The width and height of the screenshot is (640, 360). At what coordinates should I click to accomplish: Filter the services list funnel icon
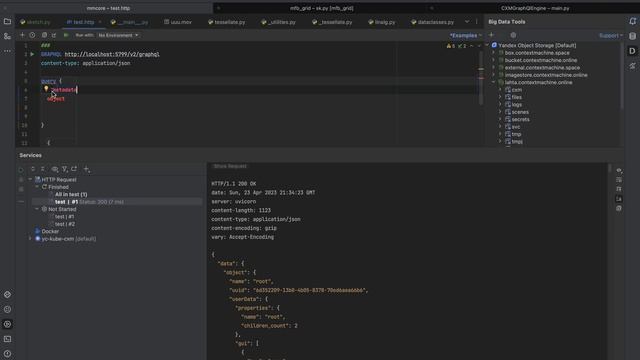(x=64, y=169)
